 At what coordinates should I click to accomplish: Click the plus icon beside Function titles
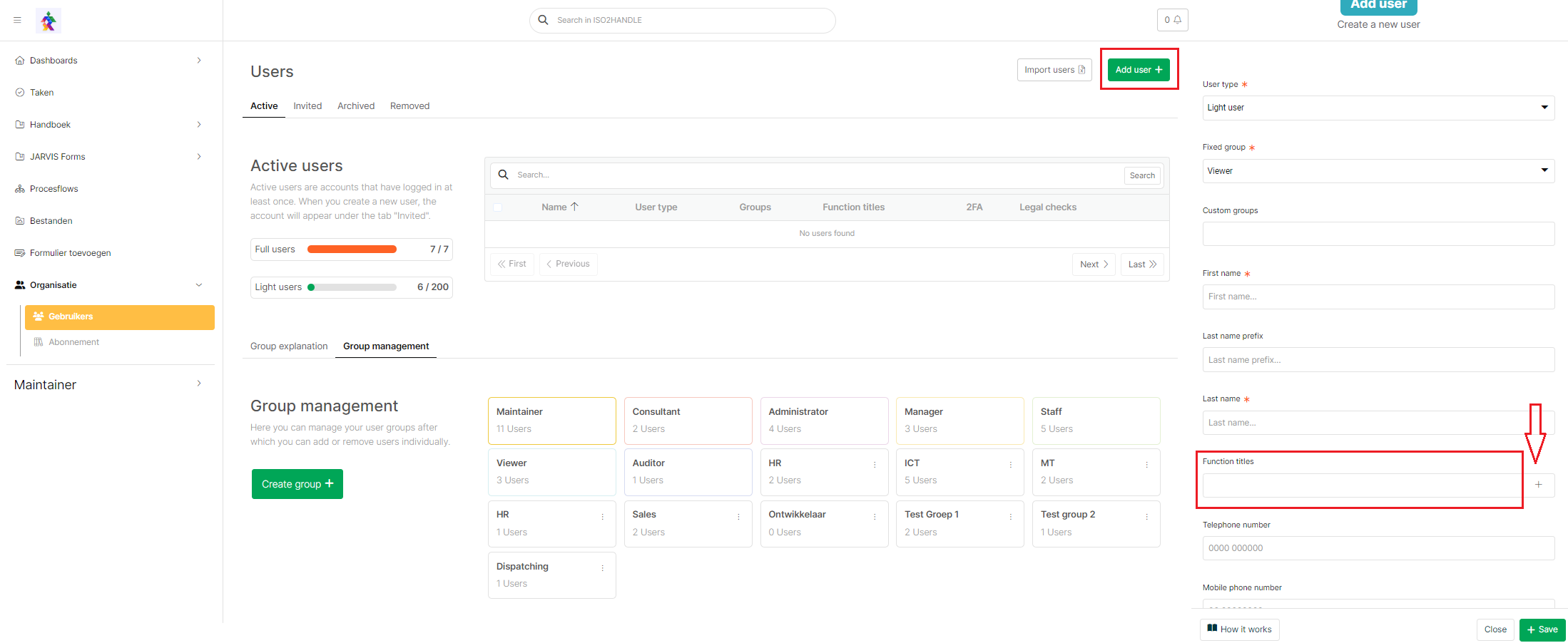1539,485
